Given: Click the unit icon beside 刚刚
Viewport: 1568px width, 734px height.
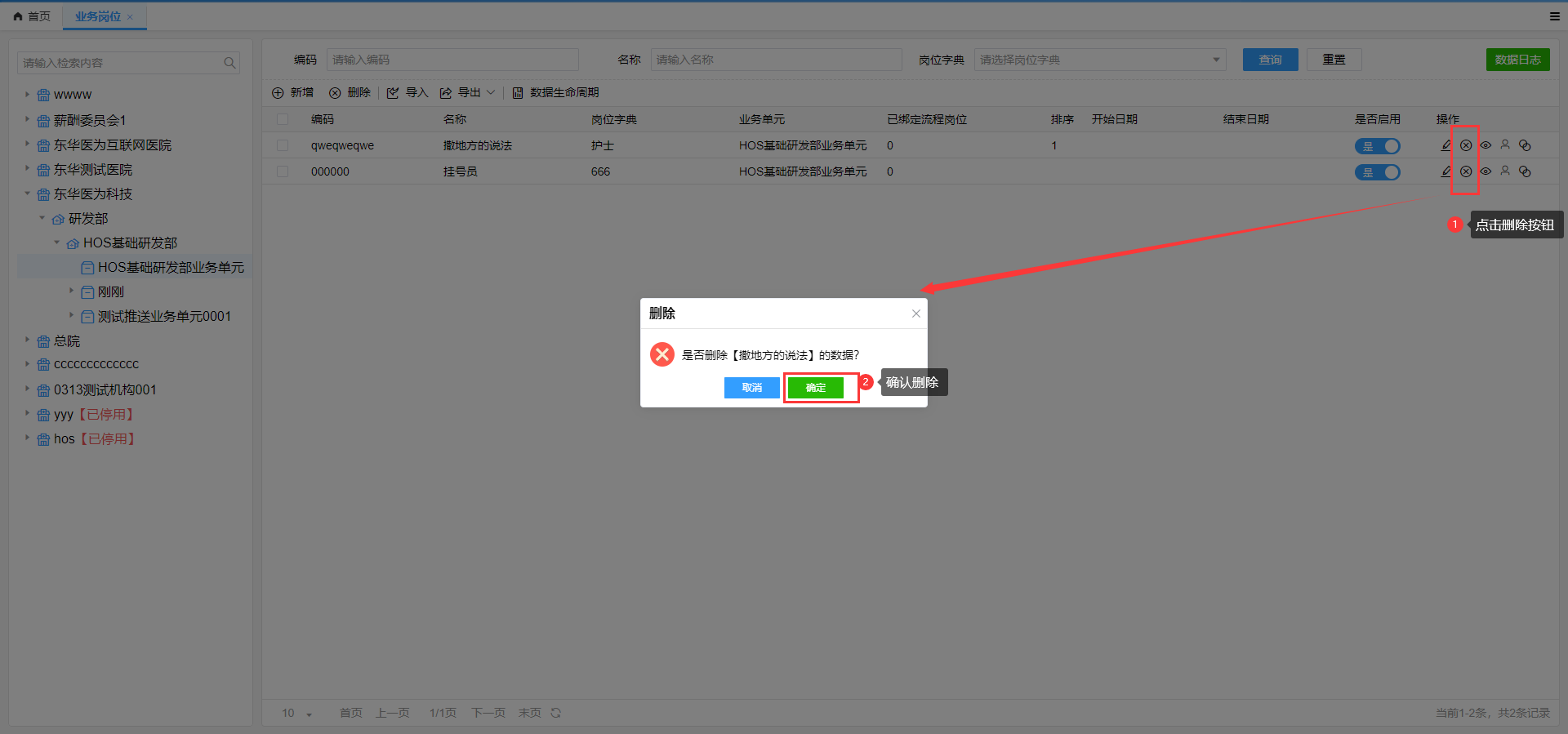Looking at the screenshot, I should point(87,292).
